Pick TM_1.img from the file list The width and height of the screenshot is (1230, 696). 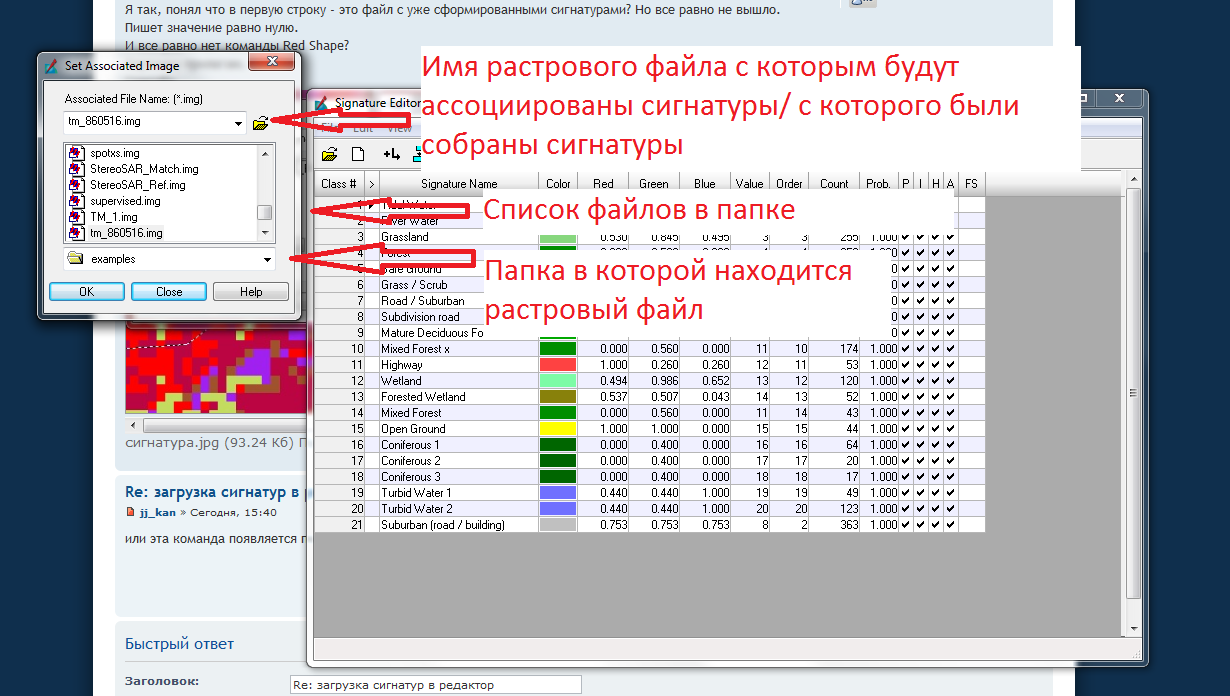113,217
